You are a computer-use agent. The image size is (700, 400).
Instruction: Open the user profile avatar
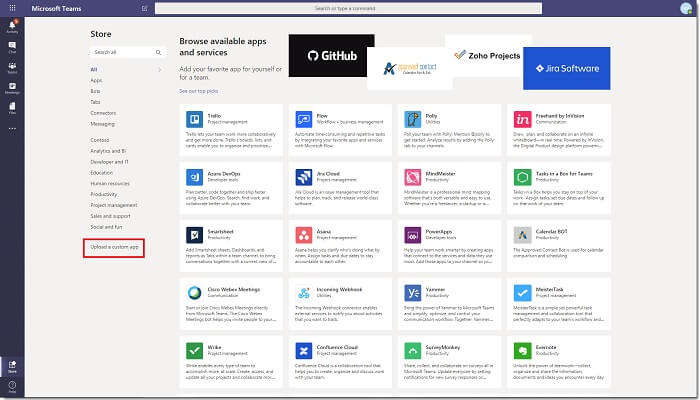(x=686, y=8)
